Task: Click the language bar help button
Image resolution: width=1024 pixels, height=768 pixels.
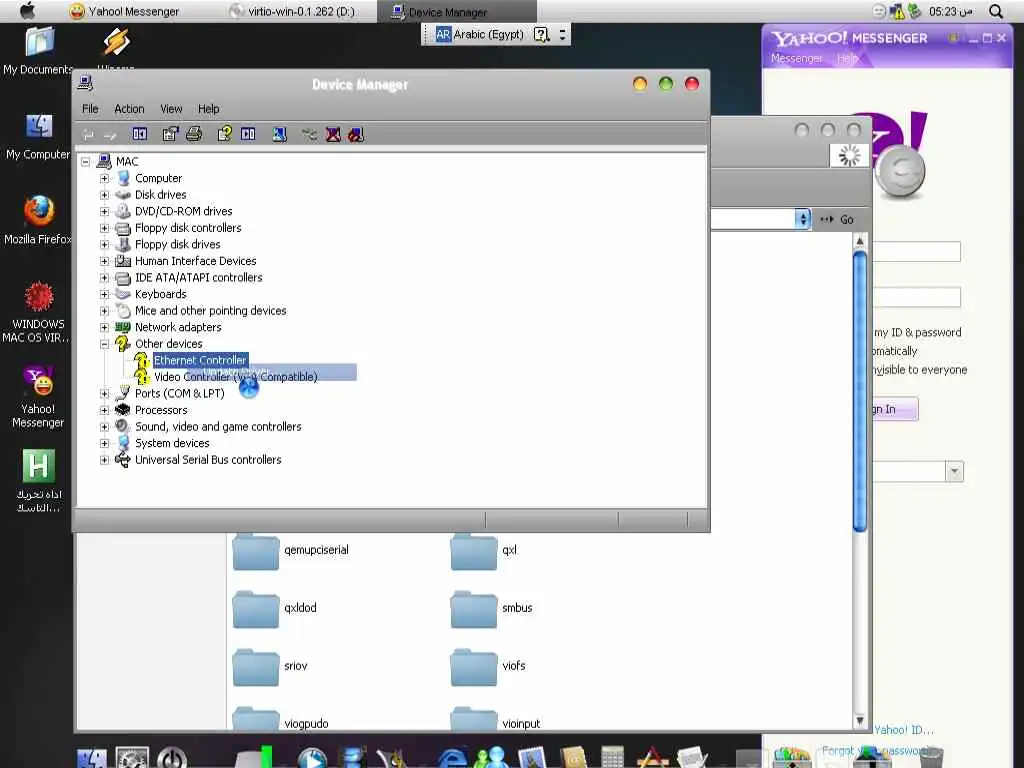Action: pyautogui.click(x=541, y=35)
